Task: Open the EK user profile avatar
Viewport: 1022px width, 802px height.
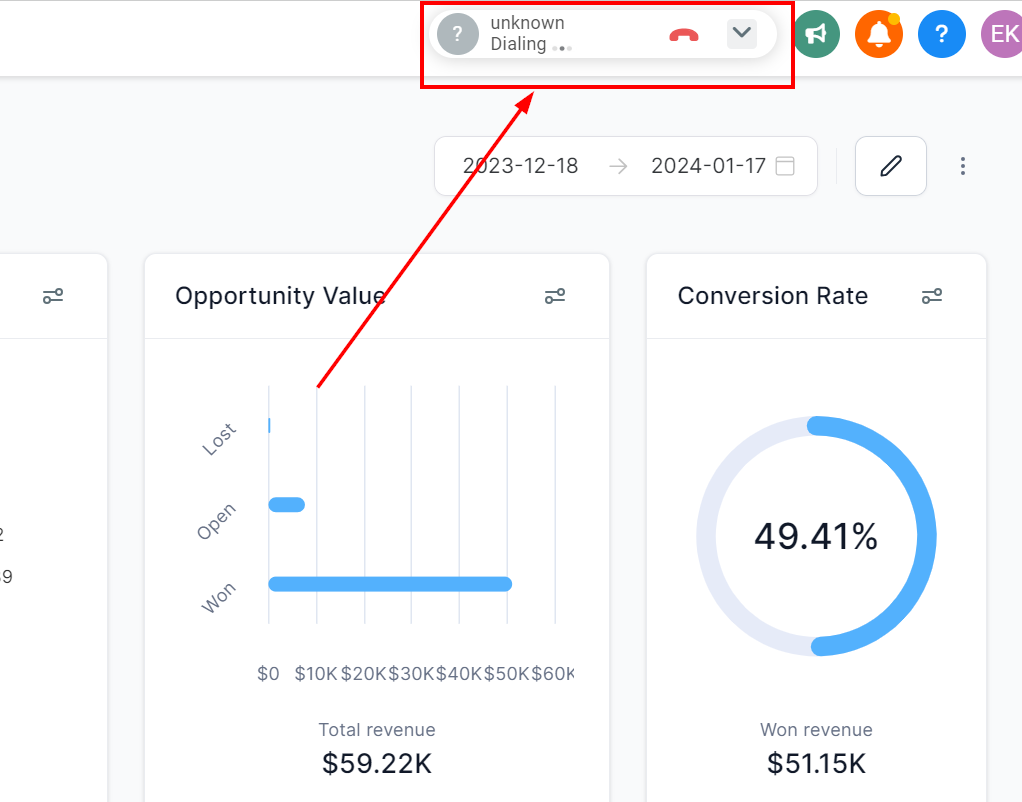Action: pos(1002,34)
